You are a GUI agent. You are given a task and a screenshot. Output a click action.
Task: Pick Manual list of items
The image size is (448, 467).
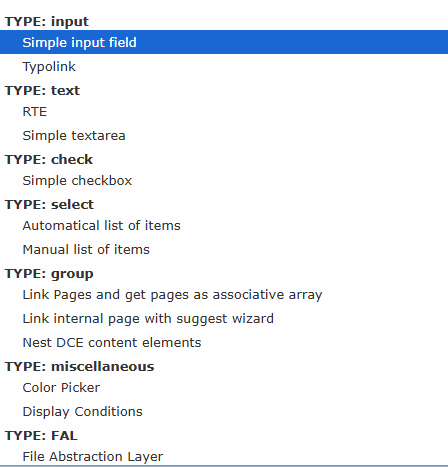224,249
